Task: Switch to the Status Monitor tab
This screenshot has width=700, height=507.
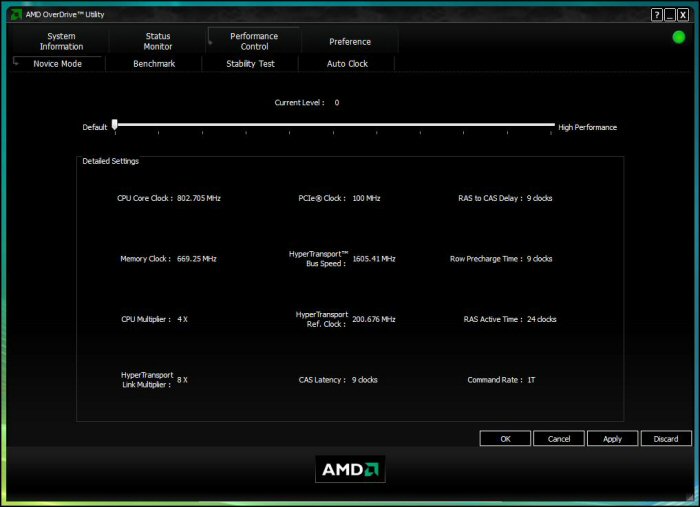Action: 158,41
